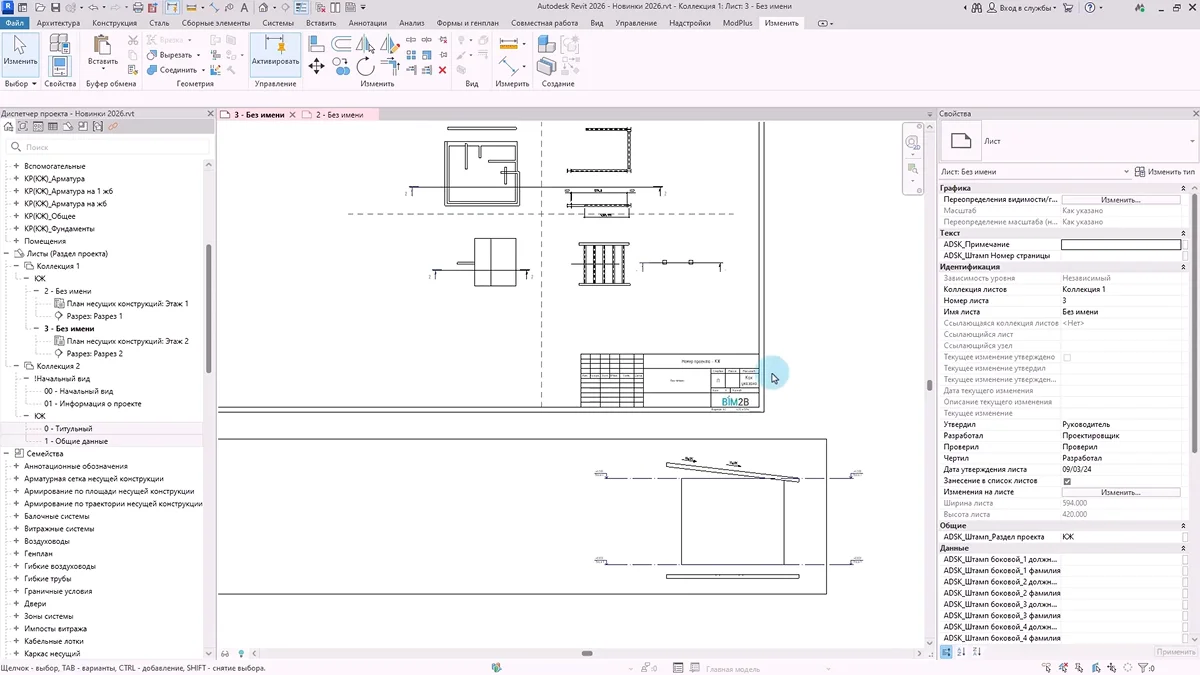Screen dimensions: 1200x675
Task: Click the project browser search field
Action: (110, 147)
